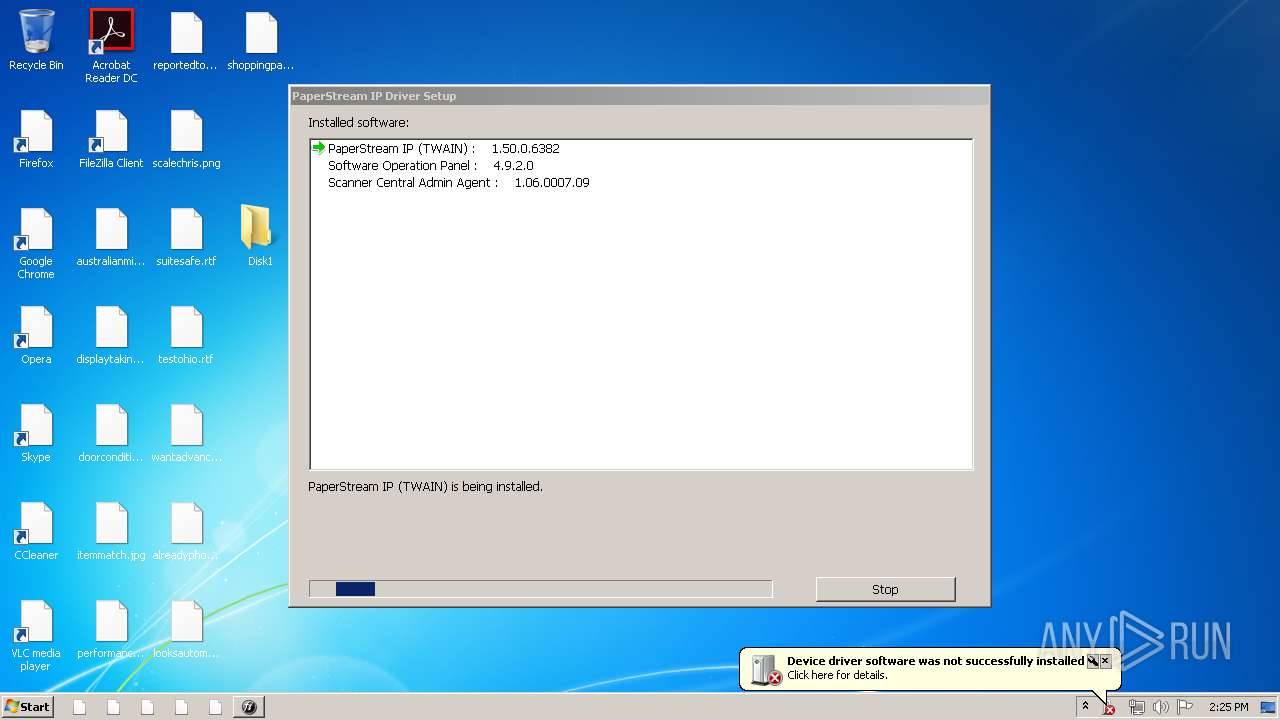Select the performanc file icon
1280x720 pixels.
[111, 629]
